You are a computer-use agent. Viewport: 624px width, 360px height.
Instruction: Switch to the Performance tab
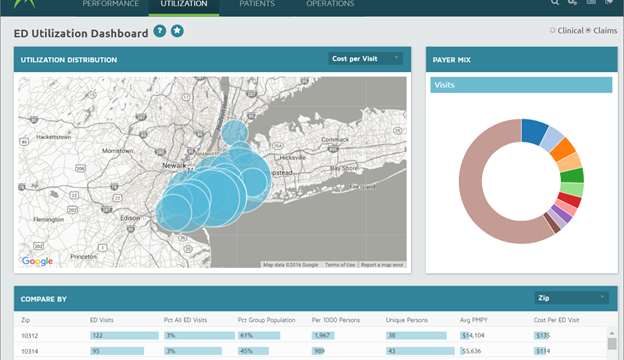pos(111,4)
